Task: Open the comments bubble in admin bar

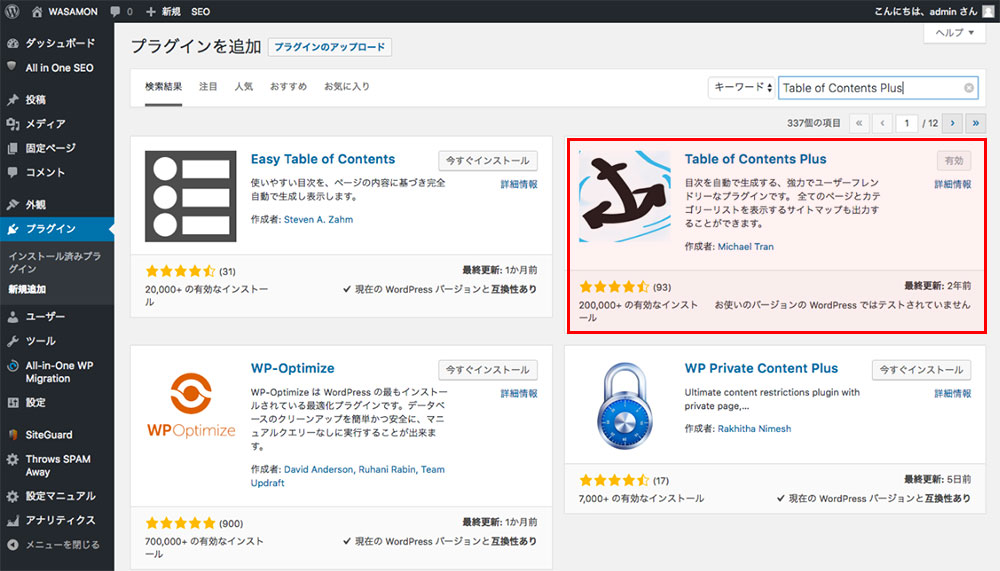Action: click(x=121, y=11)
